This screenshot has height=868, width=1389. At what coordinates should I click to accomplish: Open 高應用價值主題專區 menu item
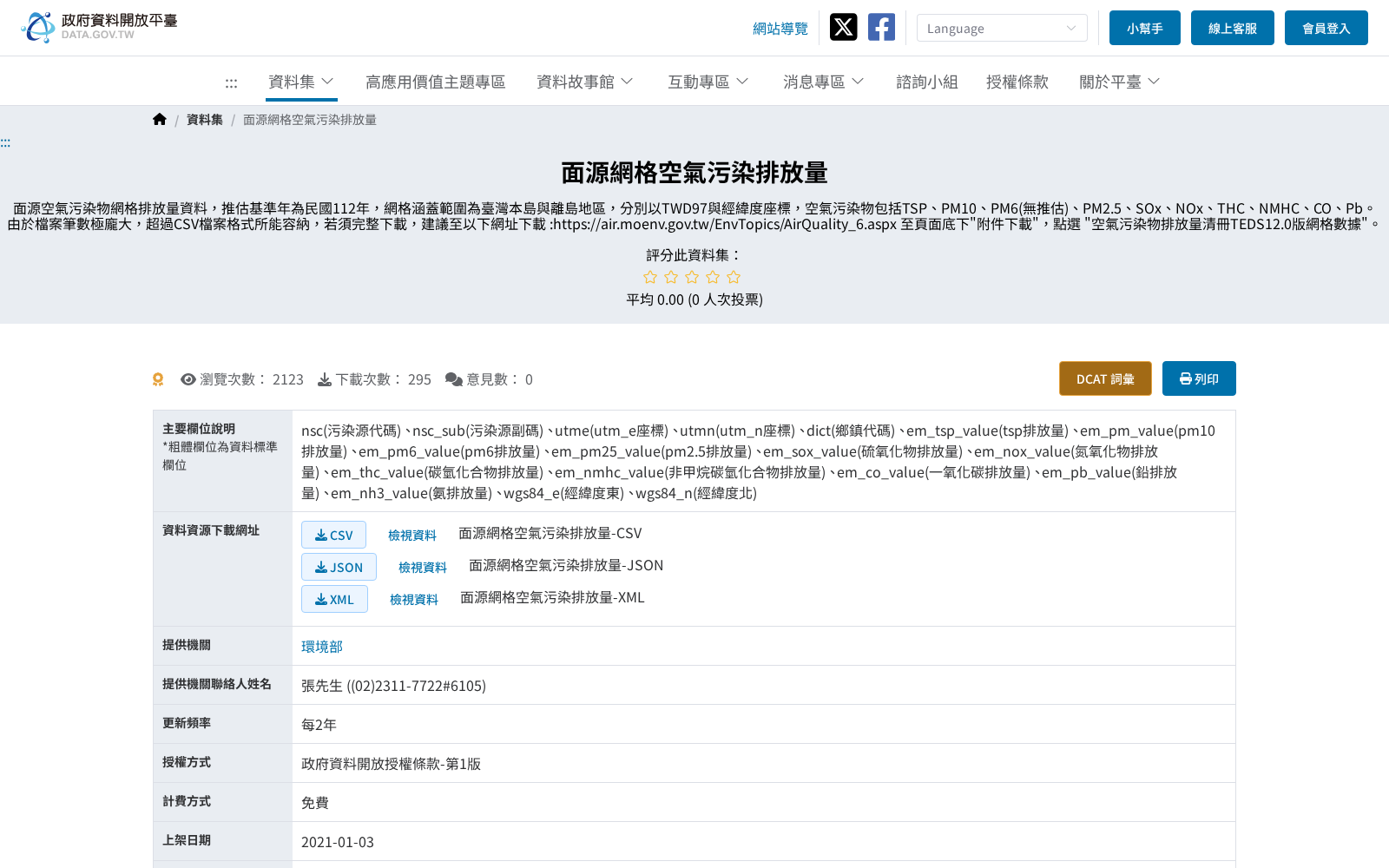coord(436,82)
